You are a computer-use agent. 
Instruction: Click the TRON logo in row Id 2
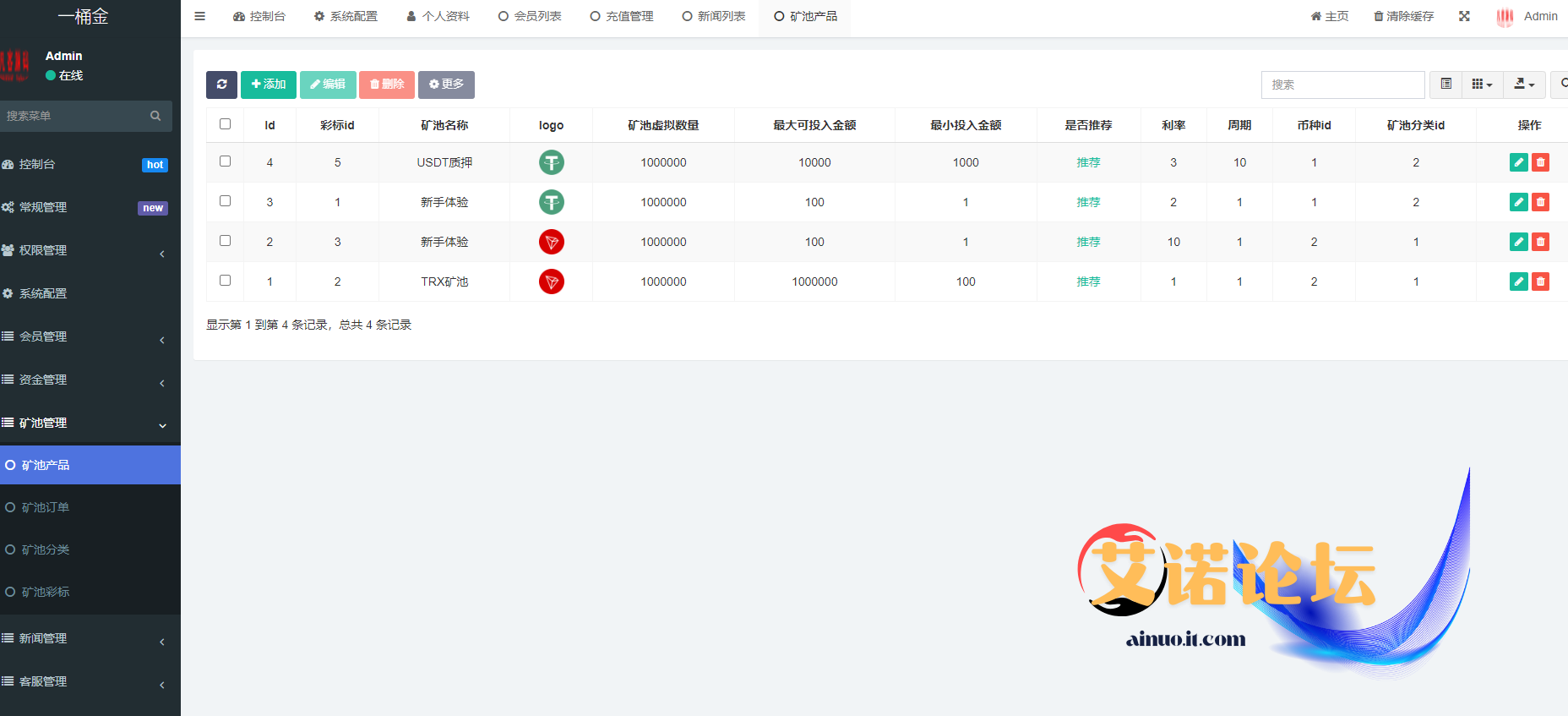pyautogui.click(x=552, y=242)
